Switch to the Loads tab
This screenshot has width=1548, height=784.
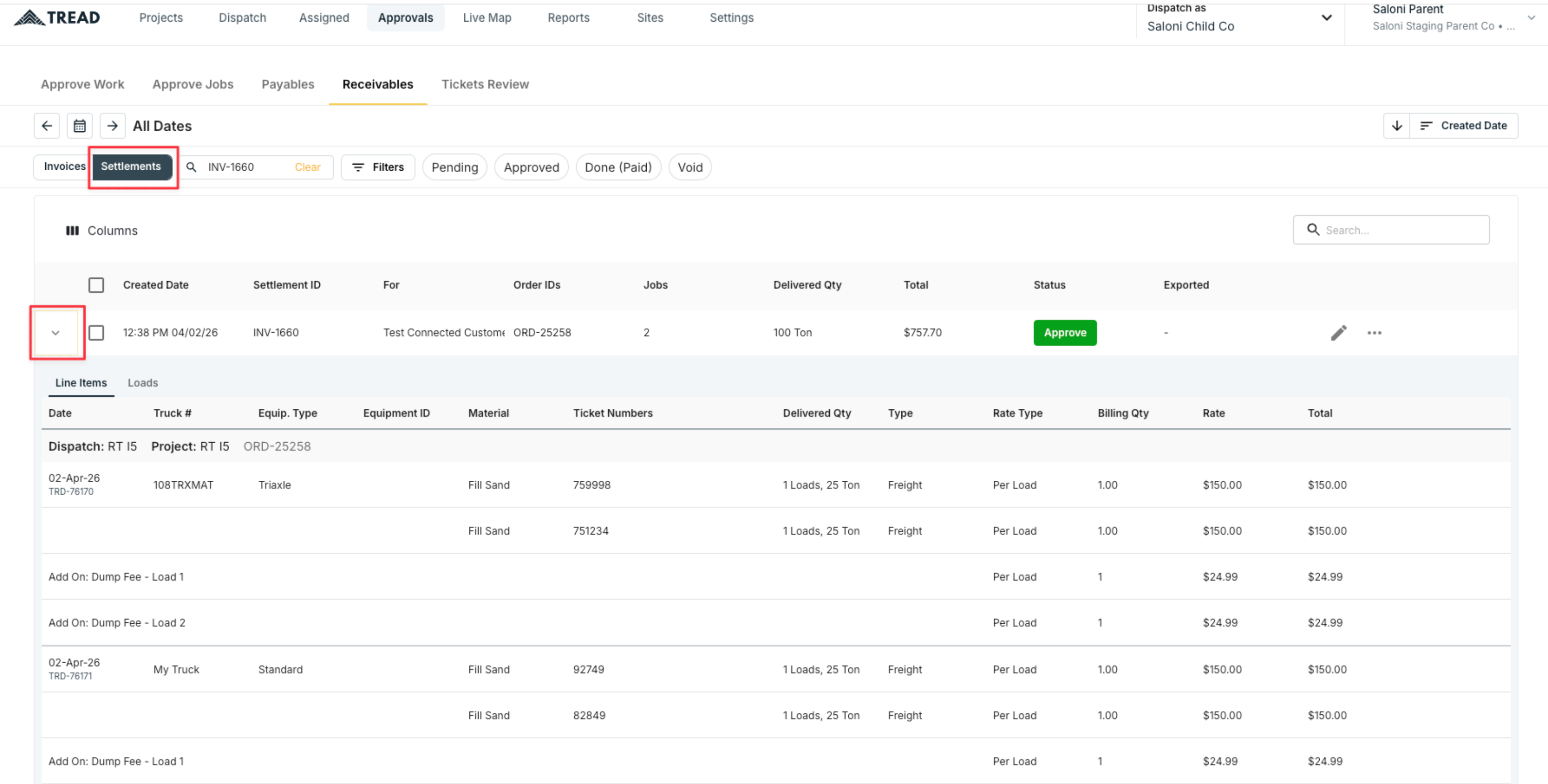[143, 383]
